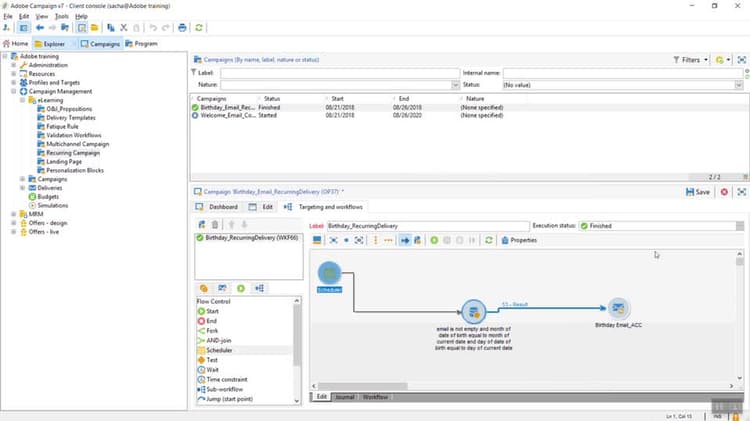This screenshot has width=750, height=421.
Task: Switch to the Home tab
Action: tap(16, 44)
